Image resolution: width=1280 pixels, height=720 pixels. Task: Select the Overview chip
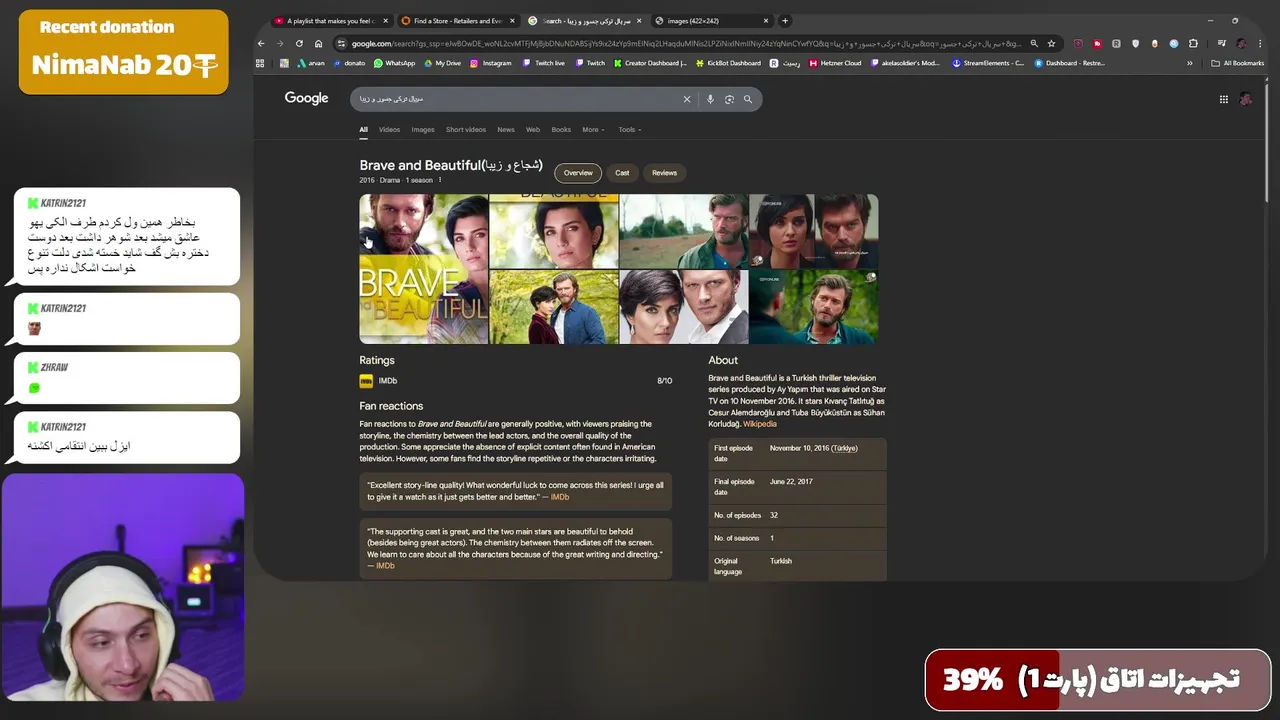click(x=578, y=173)
